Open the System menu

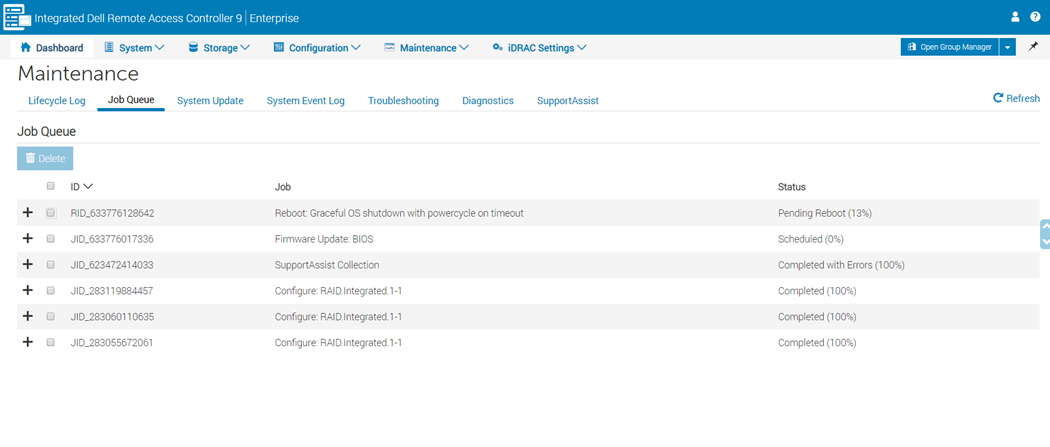(x=134, y=48)
